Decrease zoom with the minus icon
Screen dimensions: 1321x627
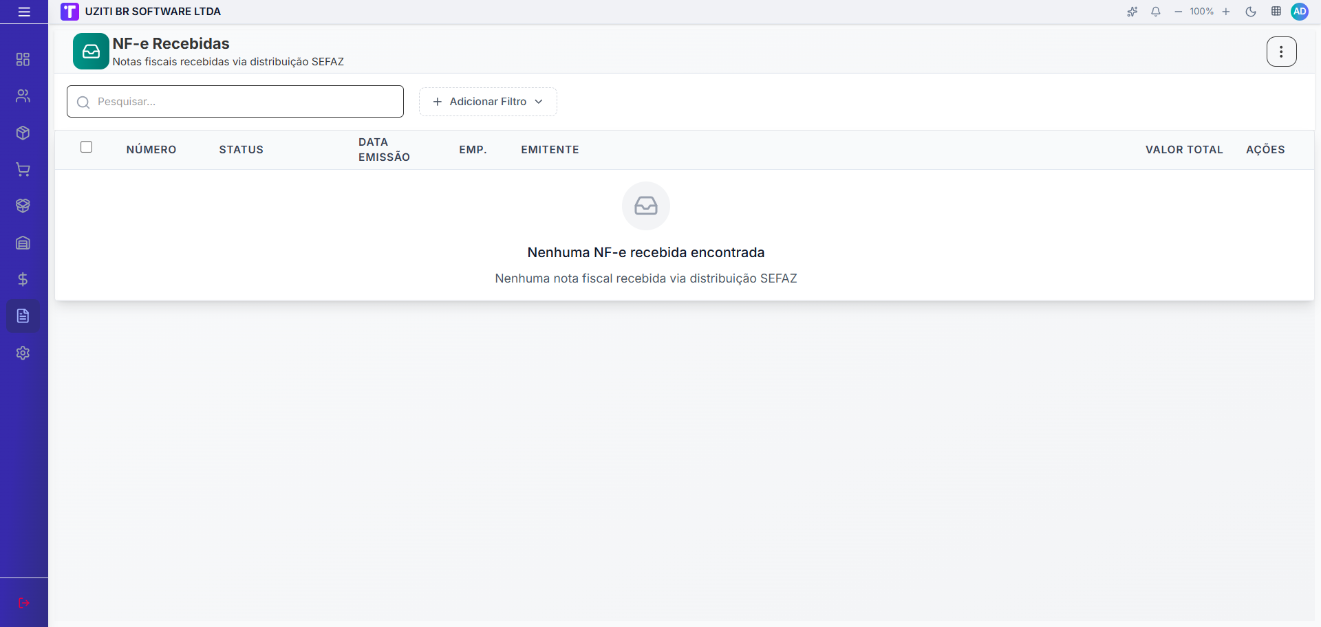coord(1178,11)
